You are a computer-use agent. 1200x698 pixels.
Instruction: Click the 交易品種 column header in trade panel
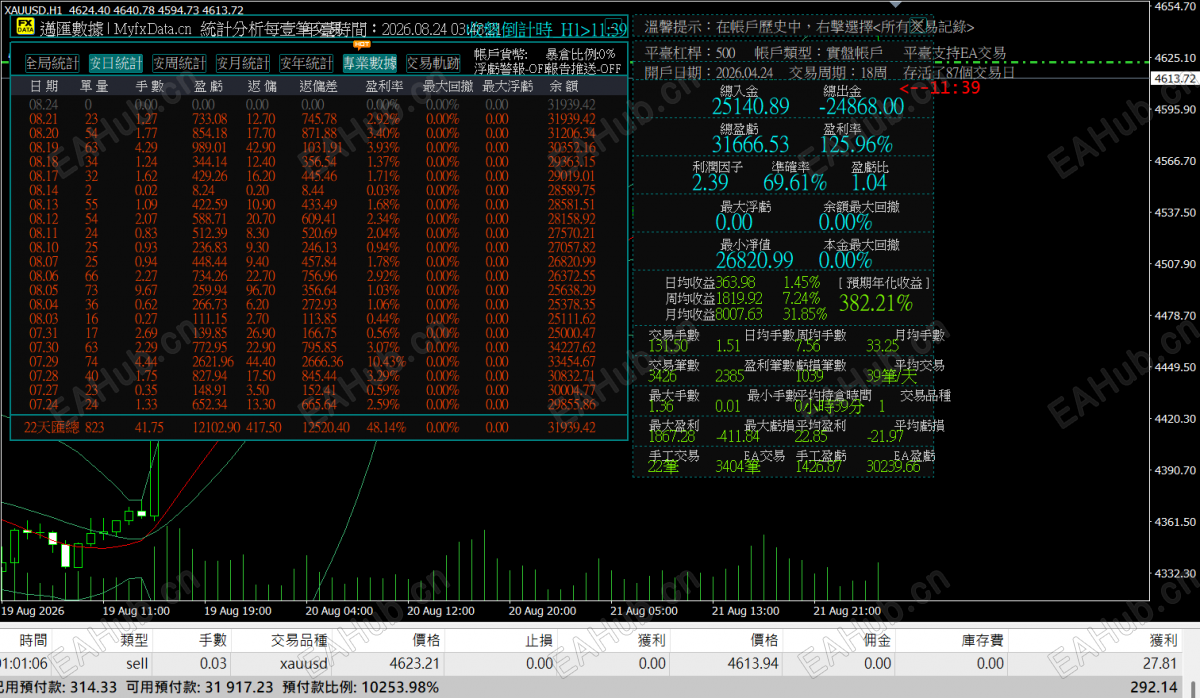pos(299,640)
